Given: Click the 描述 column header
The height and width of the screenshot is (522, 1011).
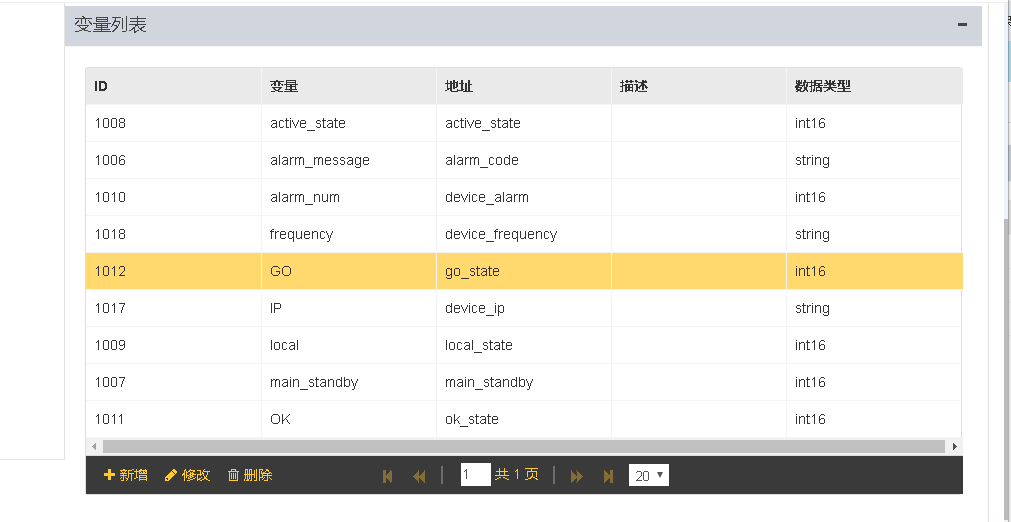Looking at the screenshot, I should (699, 86).
